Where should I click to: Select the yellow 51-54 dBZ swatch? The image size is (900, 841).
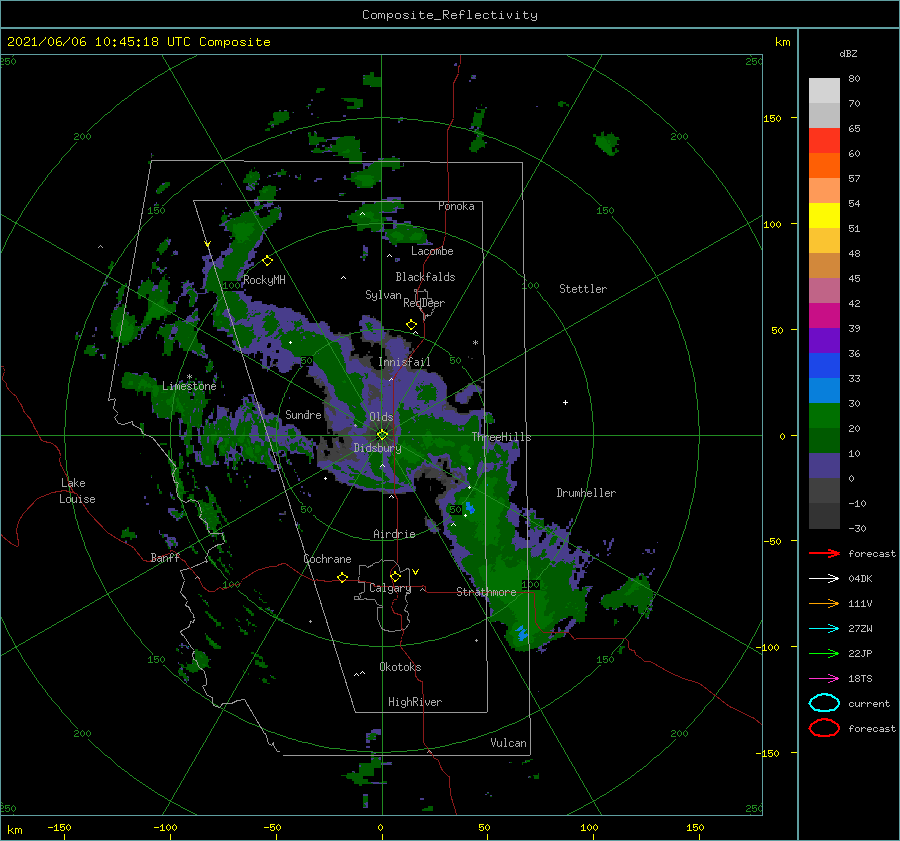coord(824,215)
